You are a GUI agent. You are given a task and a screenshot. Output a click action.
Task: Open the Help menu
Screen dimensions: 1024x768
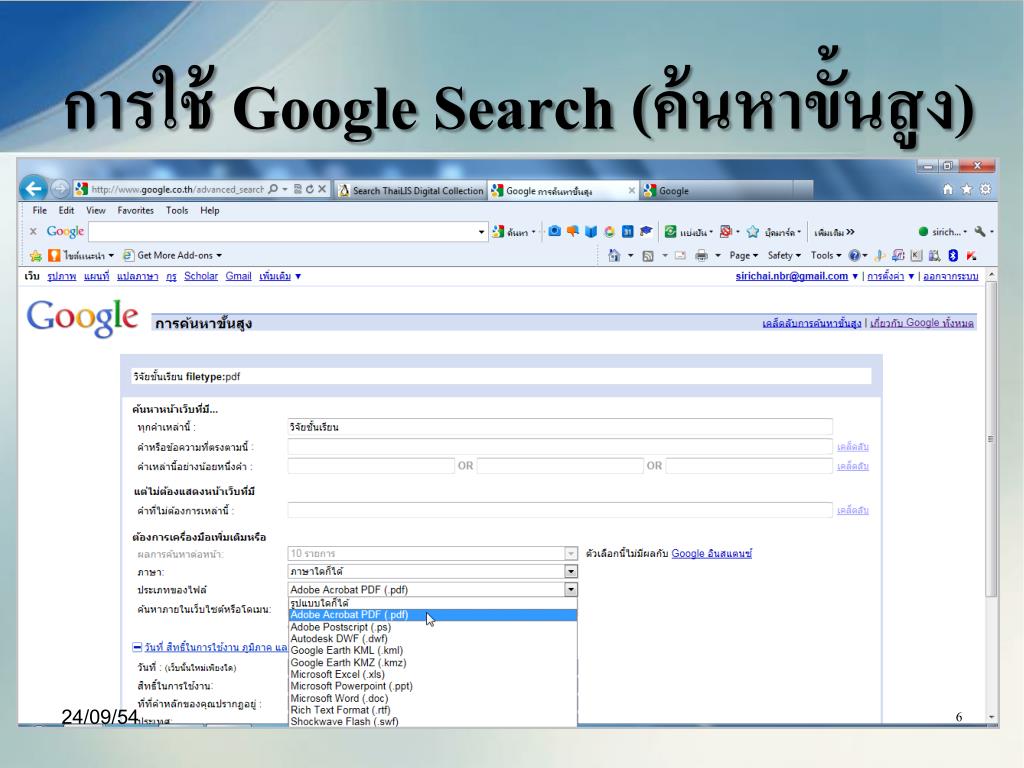pos(210,210)
